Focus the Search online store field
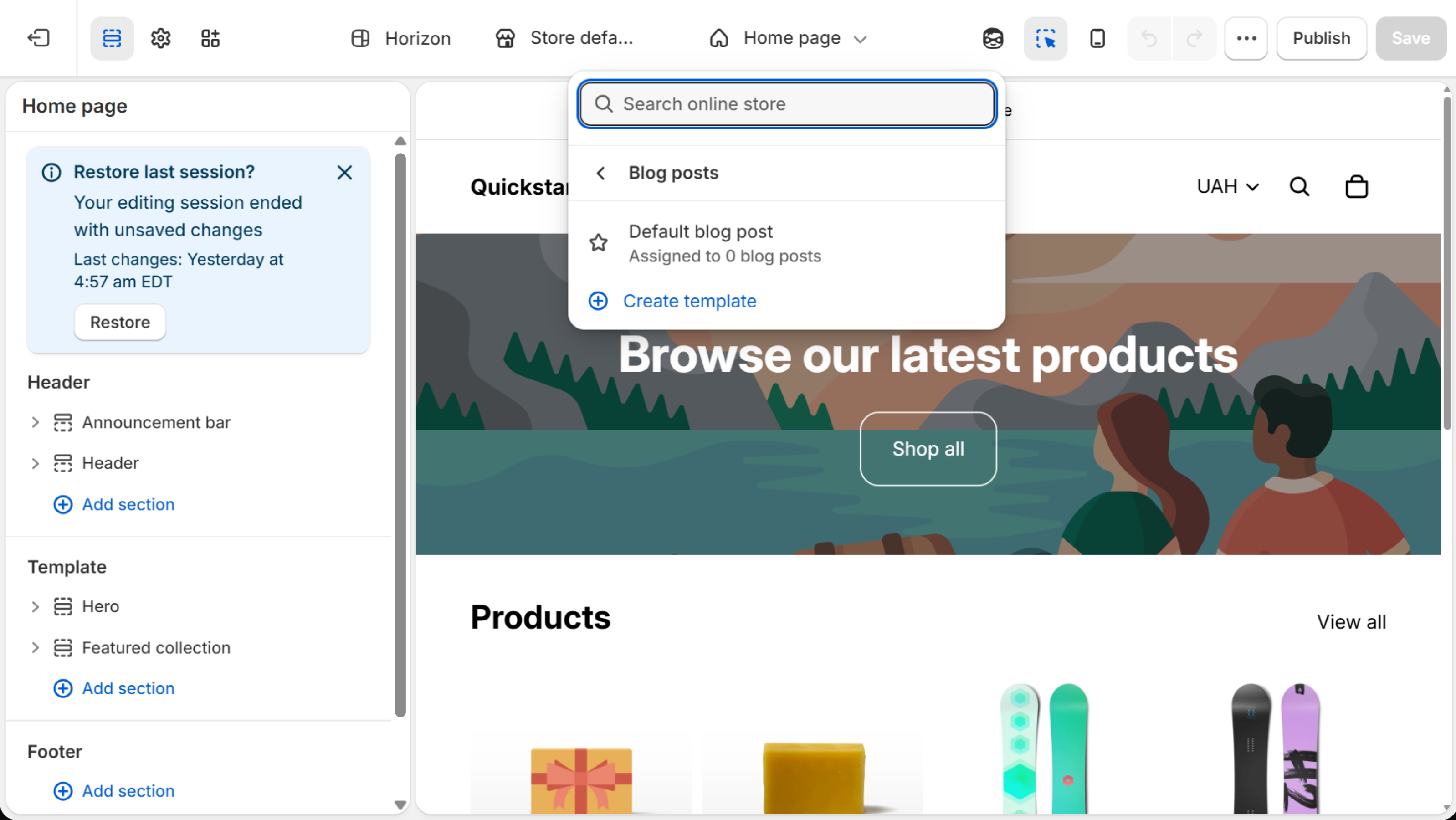This screenshot has width=1456, height=820. coord(787,104)
